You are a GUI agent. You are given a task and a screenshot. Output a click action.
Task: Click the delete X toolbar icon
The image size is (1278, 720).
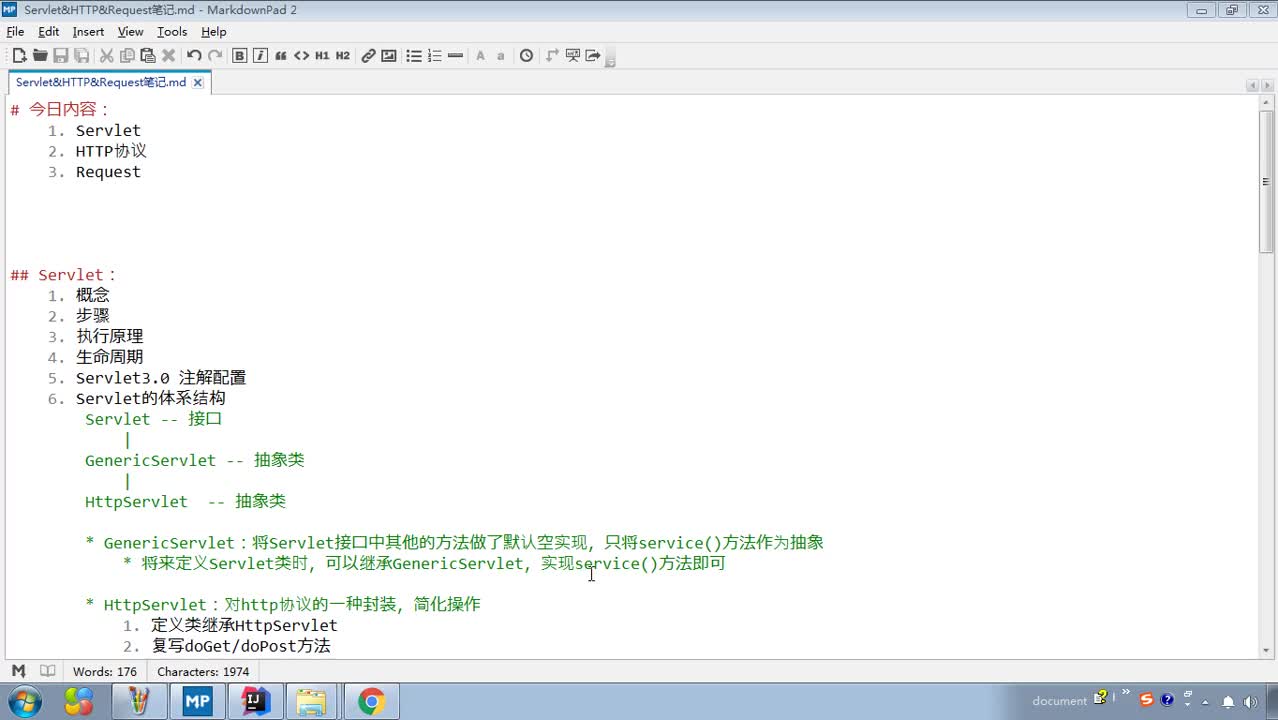[169, 56]
